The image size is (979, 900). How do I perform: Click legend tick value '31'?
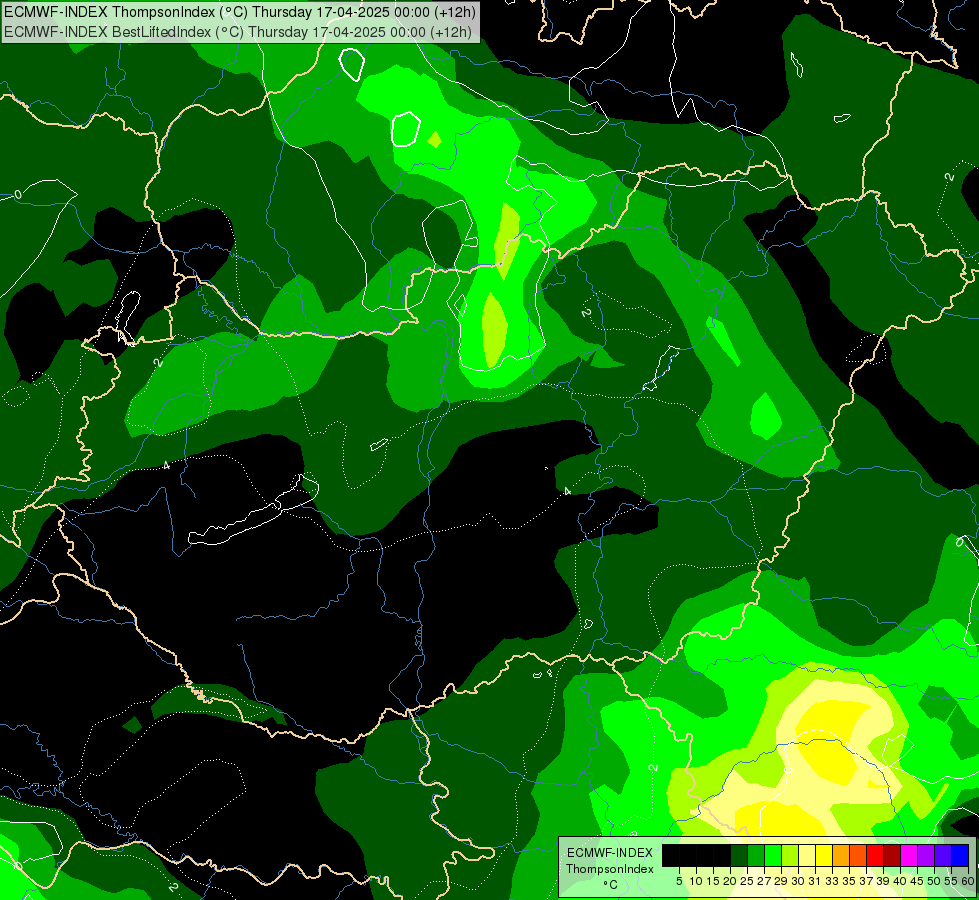815,881
